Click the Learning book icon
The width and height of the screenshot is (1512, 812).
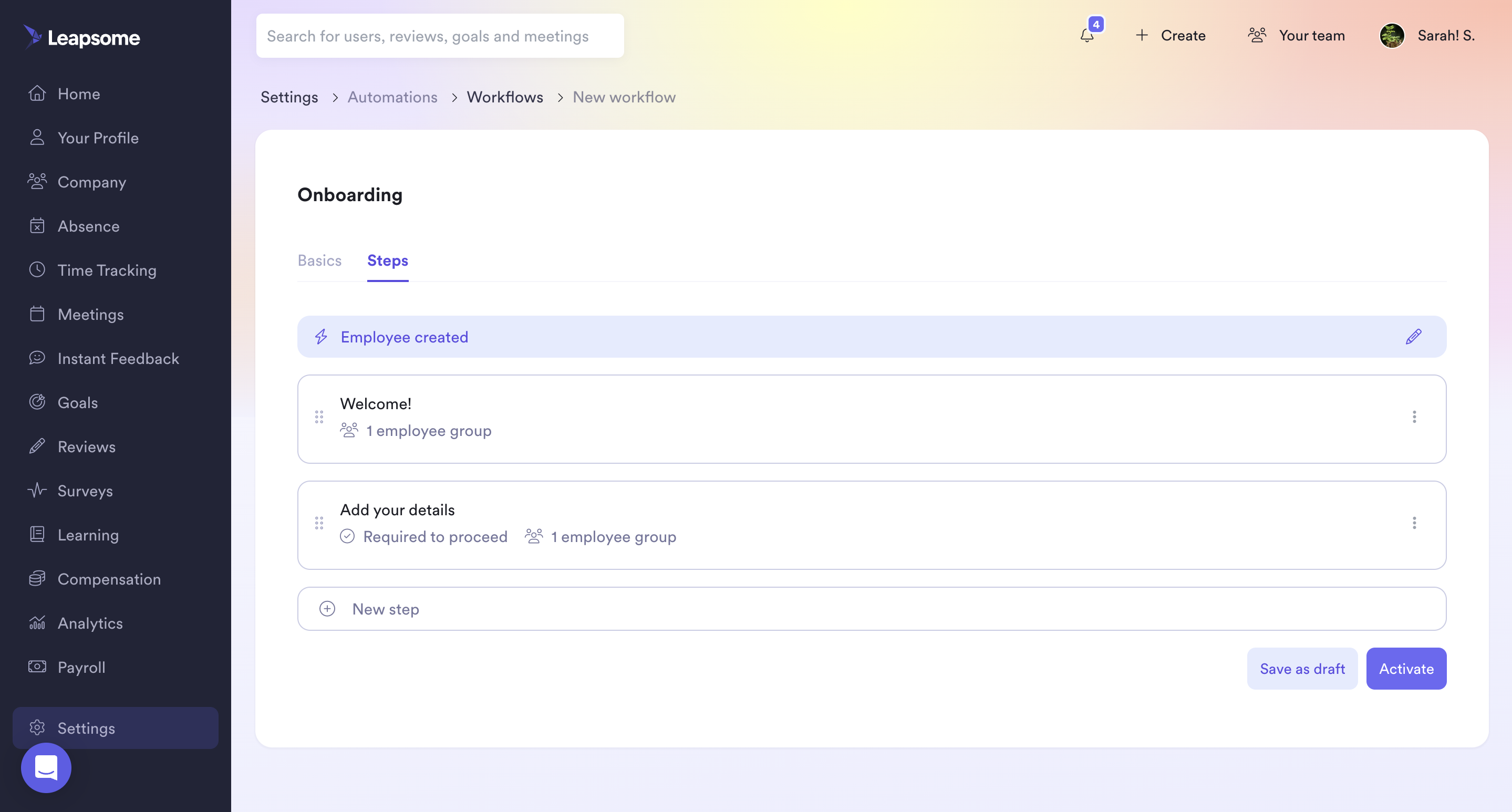(x=37, y=535)
